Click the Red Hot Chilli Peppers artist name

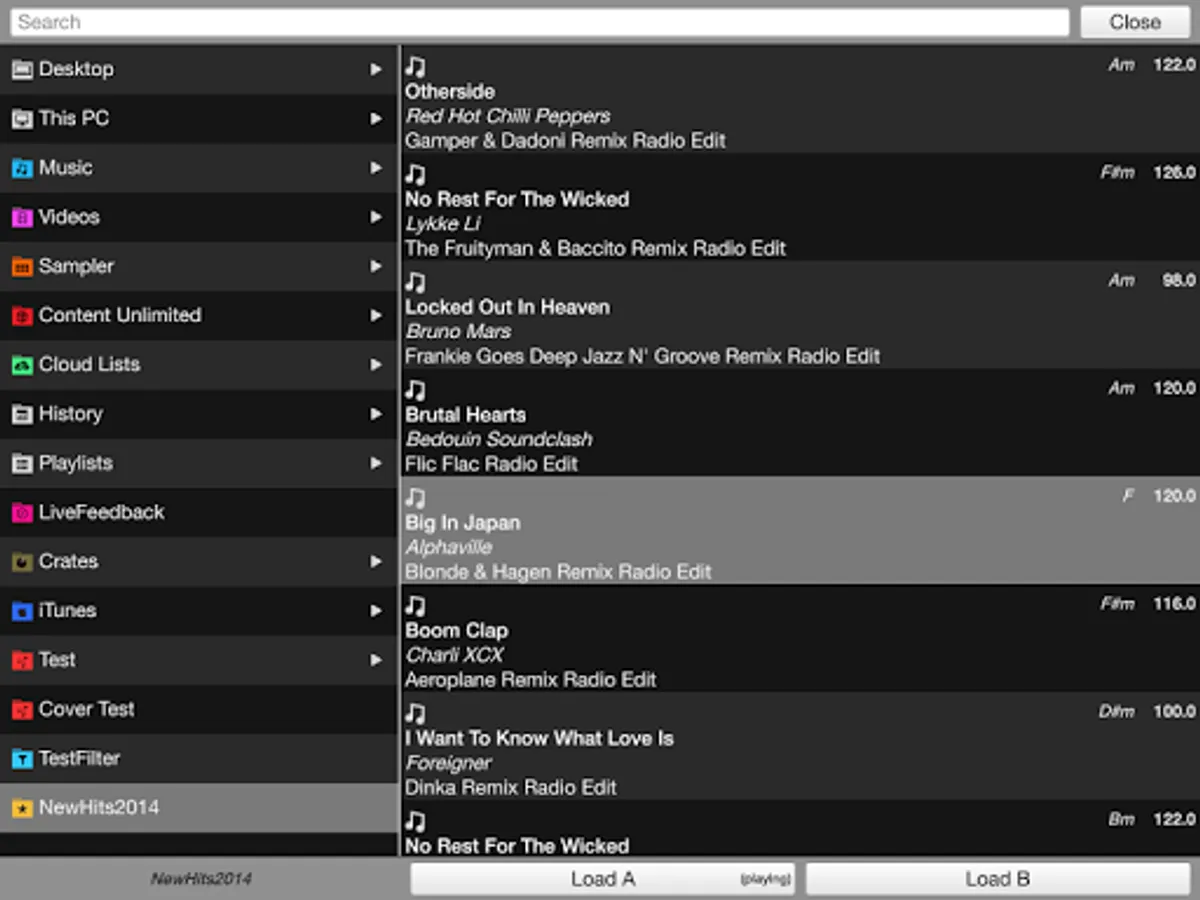pos(508,116)
